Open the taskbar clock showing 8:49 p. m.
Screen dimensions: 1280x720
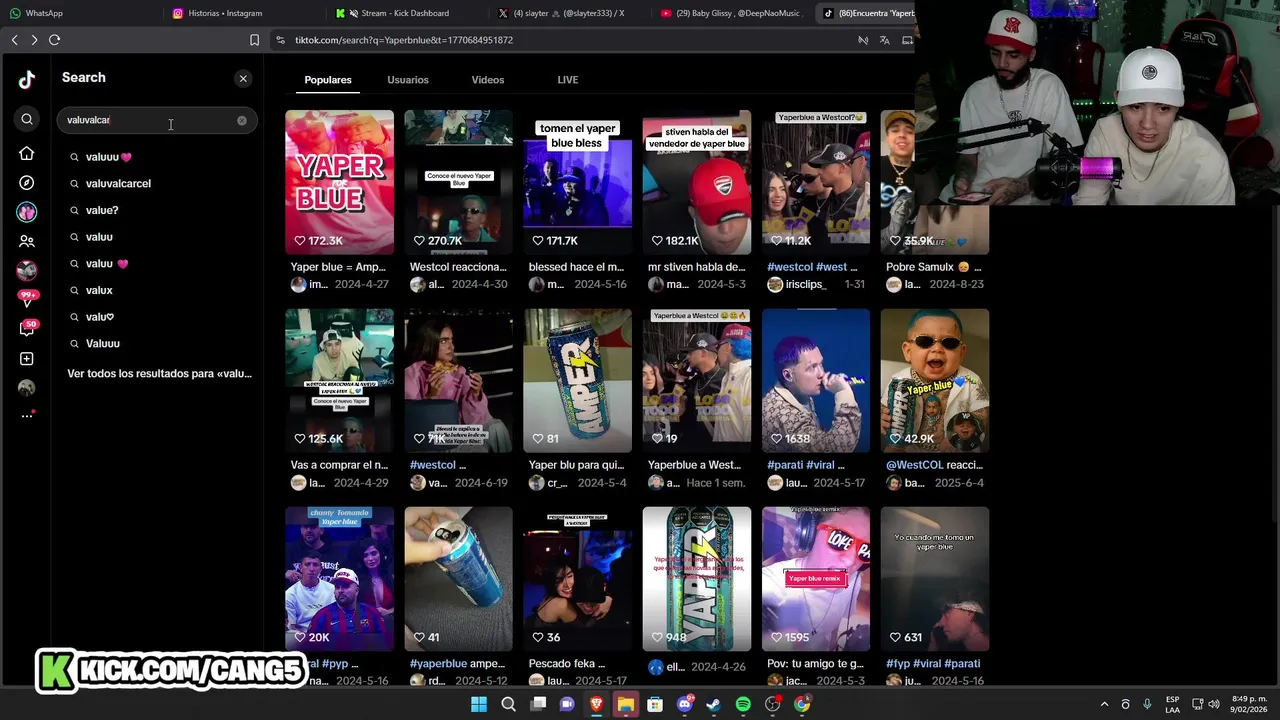click(x=1248, y=704)
